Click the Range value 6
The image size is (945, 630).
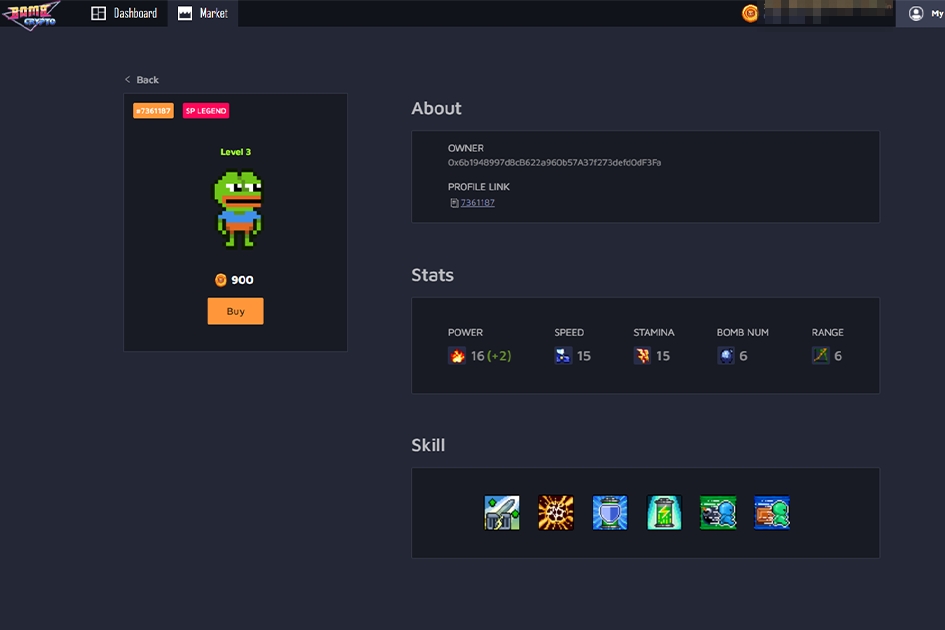pos(838,356)
